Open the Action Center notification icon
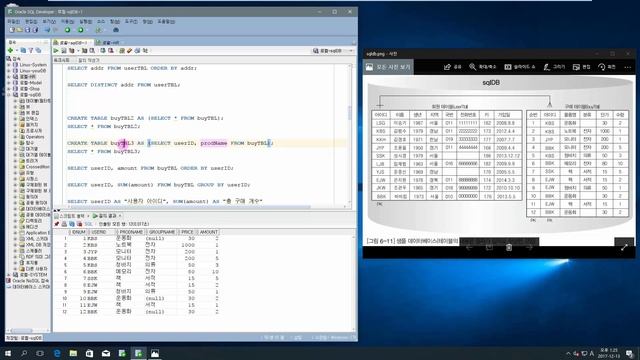Image resolution: width=640 pixels, height=360 pixels. pyautogui.click(x=629, y=353)
